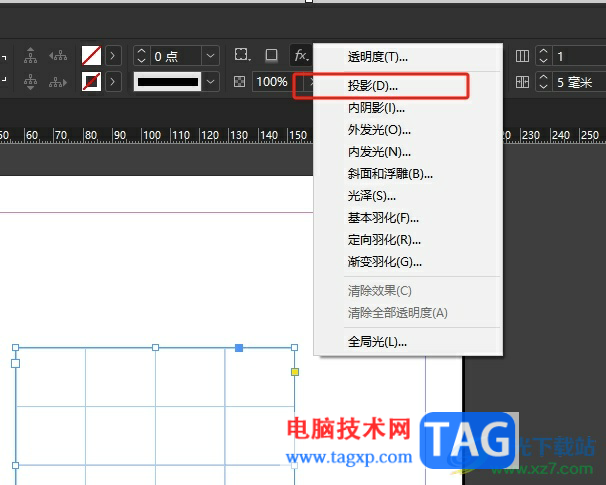Choose 基本羽化(F)... from the menu

[x=408, y=218]
